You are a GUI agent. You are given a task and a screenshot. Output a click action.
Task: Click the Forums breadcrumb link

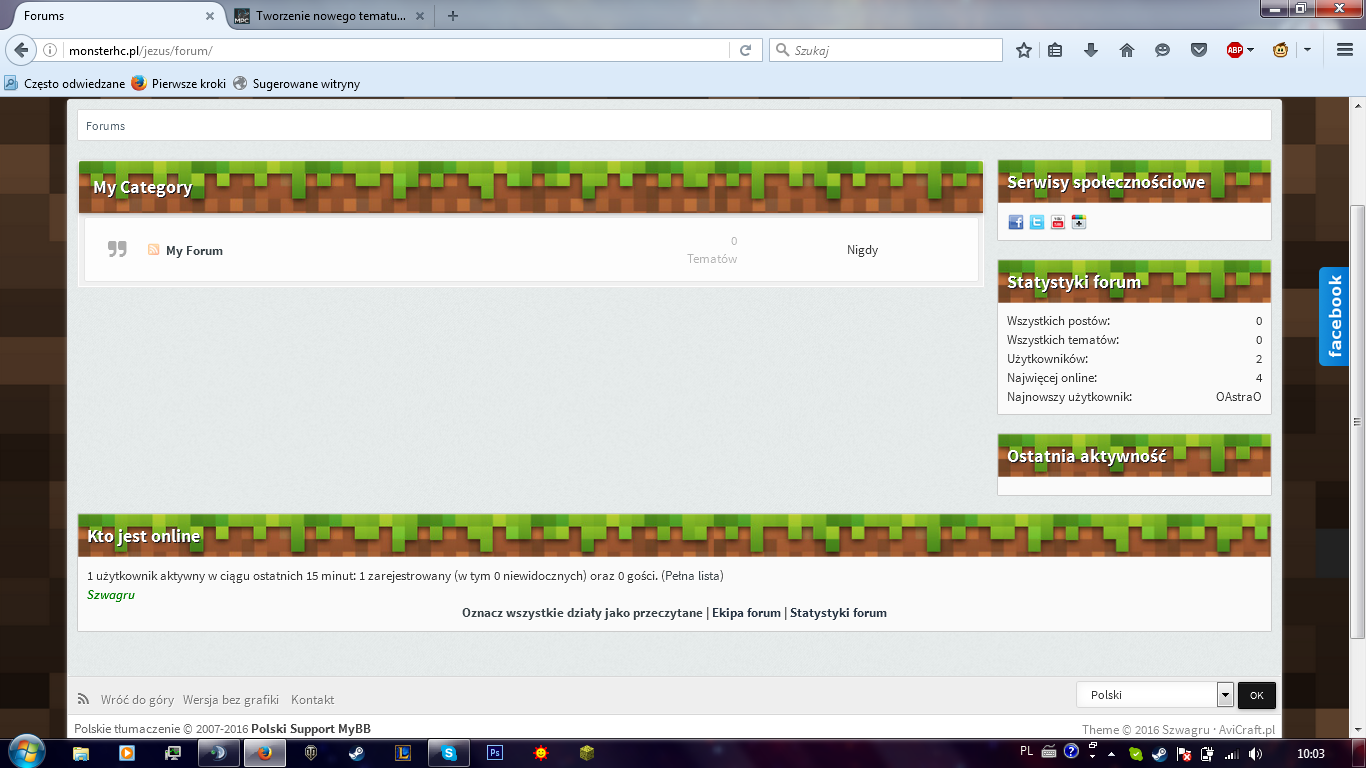pyautogui.click(x=106, y=126)
